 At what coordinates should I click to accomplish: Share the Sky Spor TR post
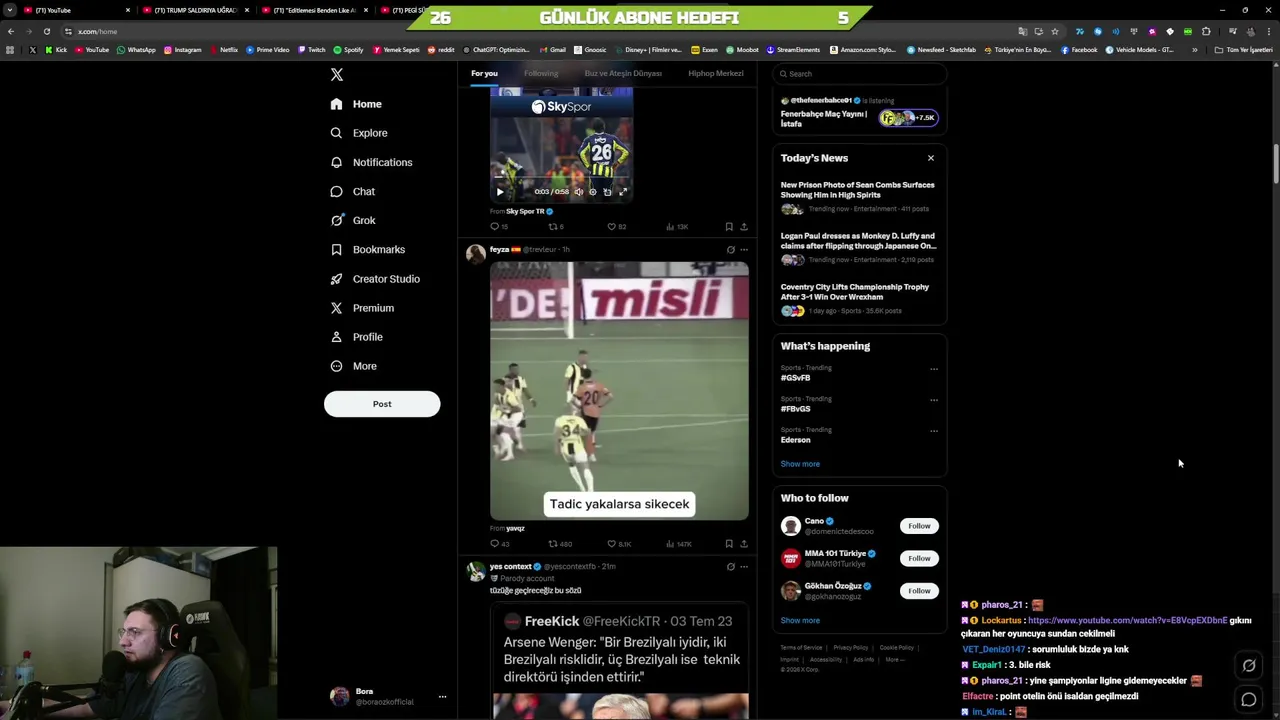tap(743, 227)
